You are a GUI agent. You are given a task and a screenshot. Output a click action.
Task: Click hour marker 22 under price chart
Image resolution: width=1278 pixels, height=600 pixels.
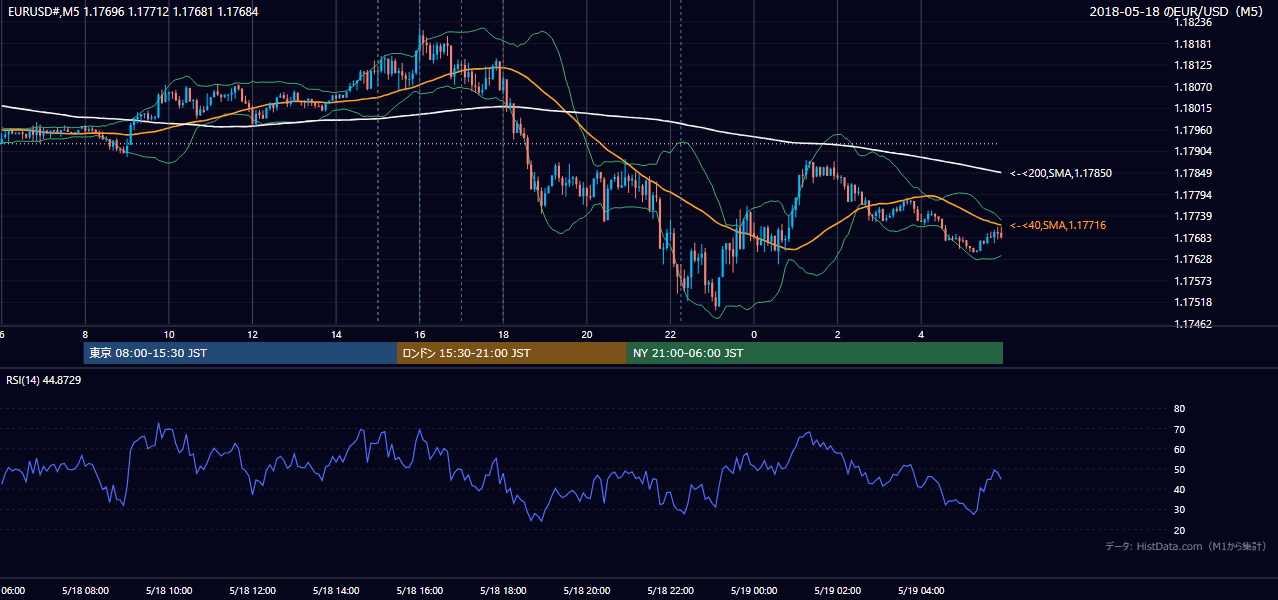pos(671,334)
